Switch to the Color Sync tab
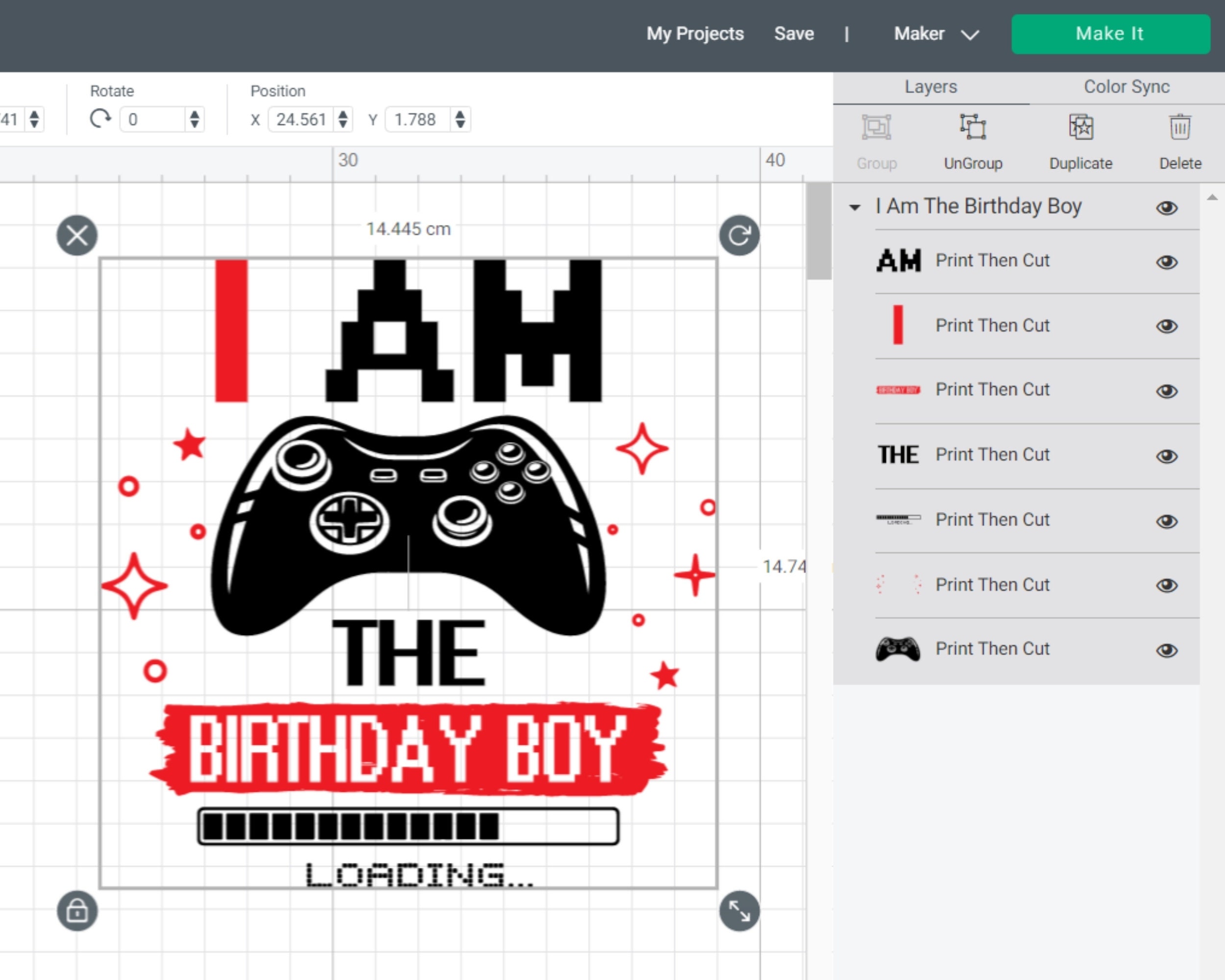1225x980 pixels. tap(1127, 86)
